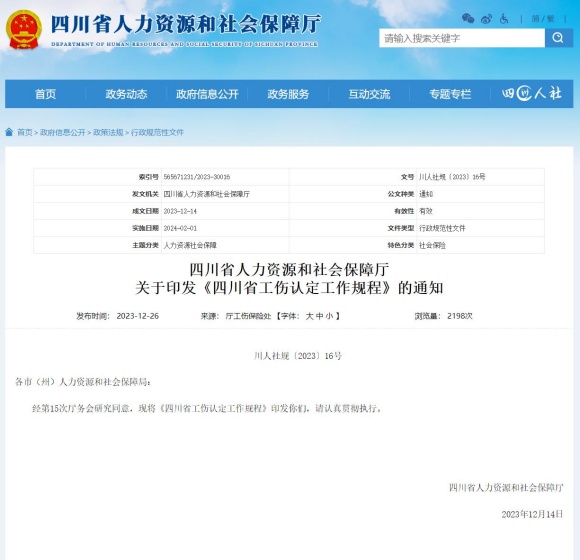Follow the 政策法规 breadcrumb link
Screen dimensions: 580x560
click(108, 132)
